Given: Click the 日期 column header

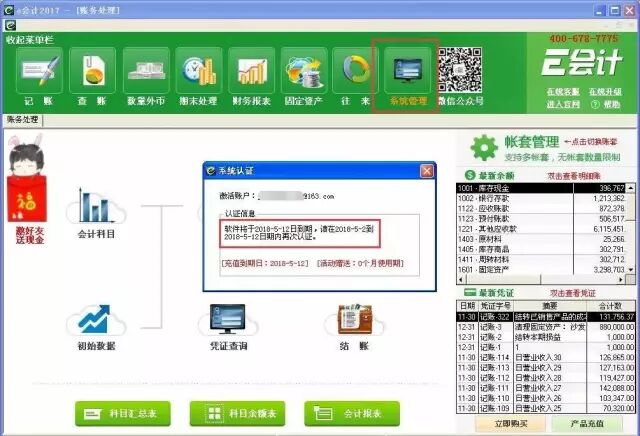Looking at the screenshot, I should click(x=467, y=306).
